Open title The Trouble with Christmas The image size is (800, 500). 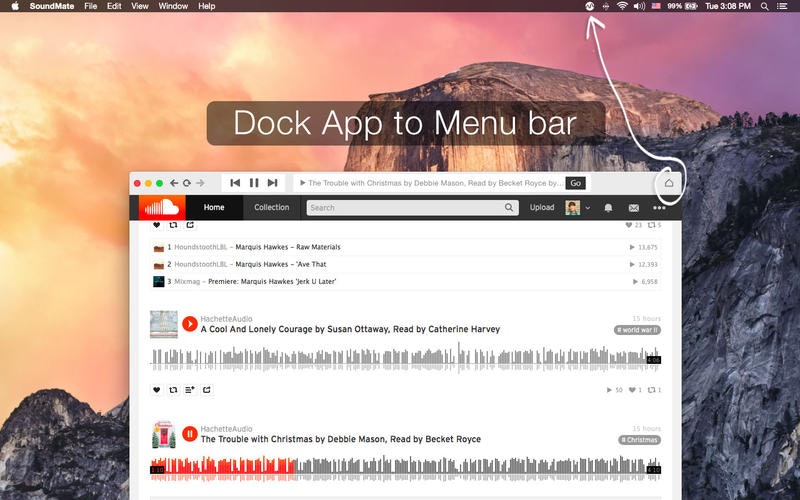point(341,439)
